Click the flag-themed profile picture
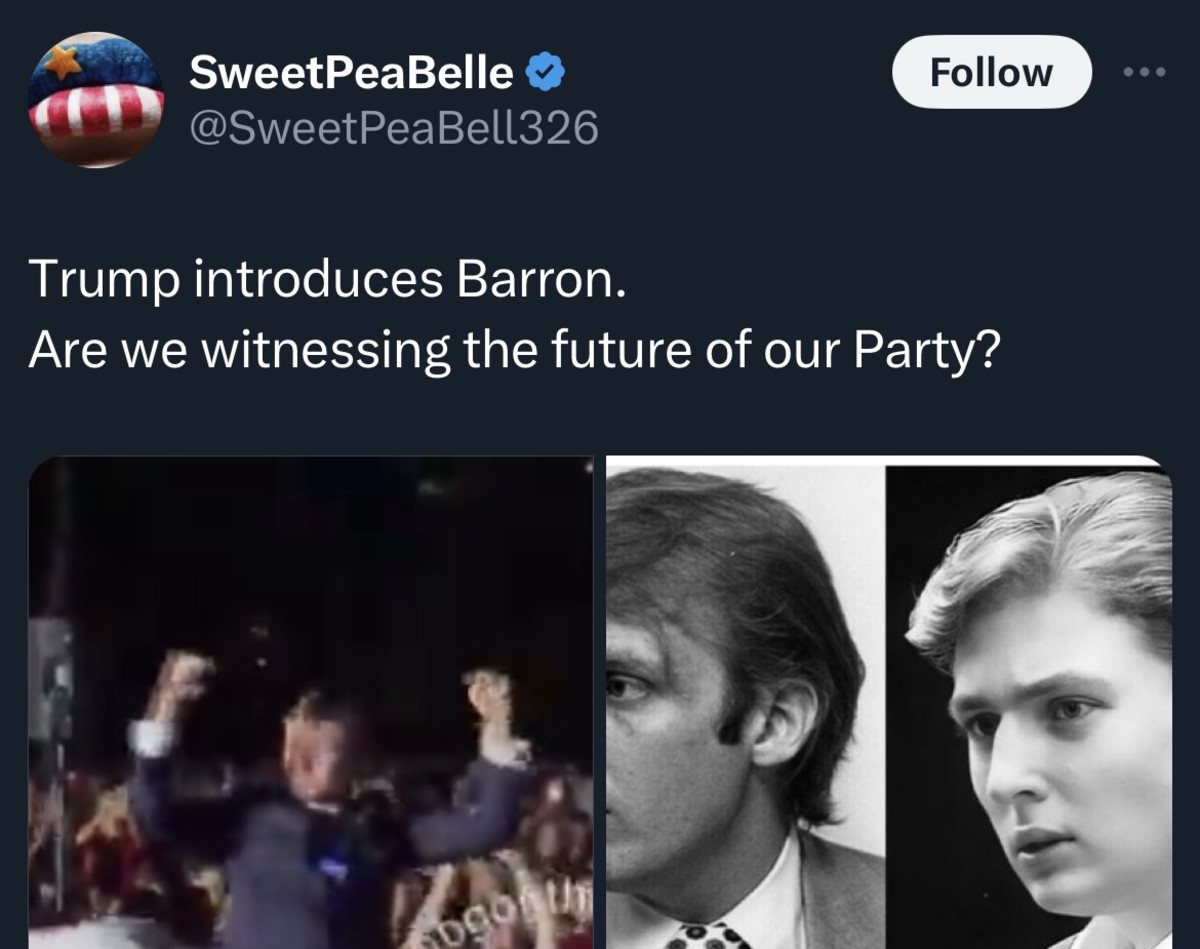This screenshot has width=1200, height=949. (95, 95)
